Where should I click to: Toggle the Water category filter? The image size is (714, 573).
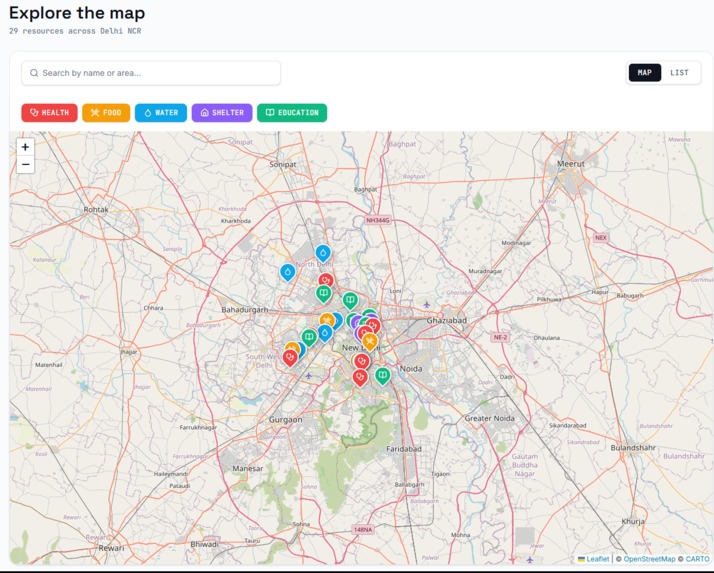[161, 113]
